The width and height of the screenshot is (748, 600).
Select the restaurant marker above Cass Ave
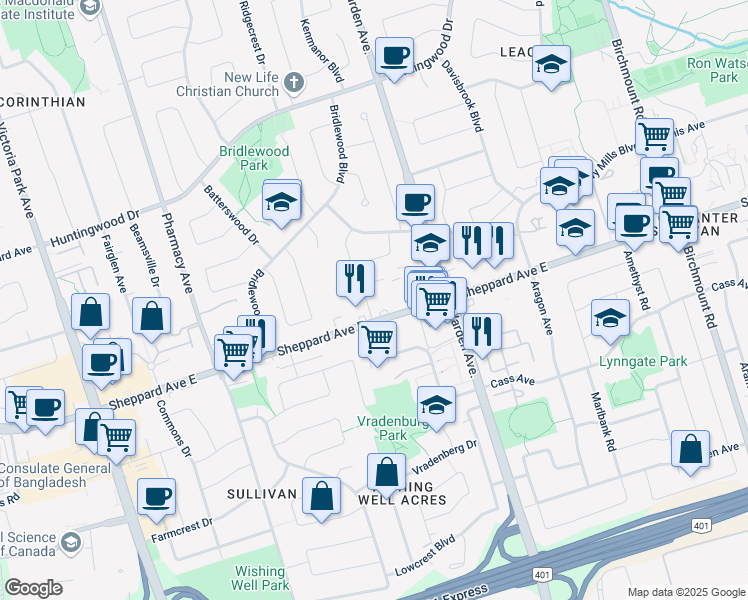pyautogui.click(x=482, y=333)
